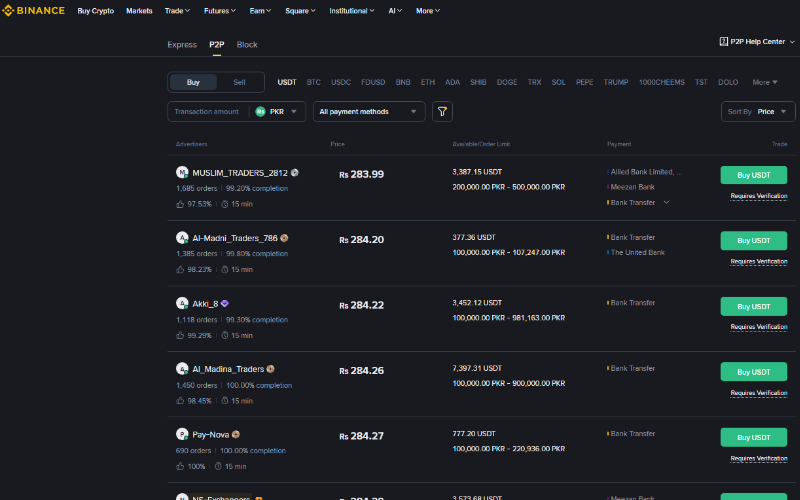Click thumbs-up icon beside 100%
This screenshot has width=800, height=500.
(x=180, y=466)
